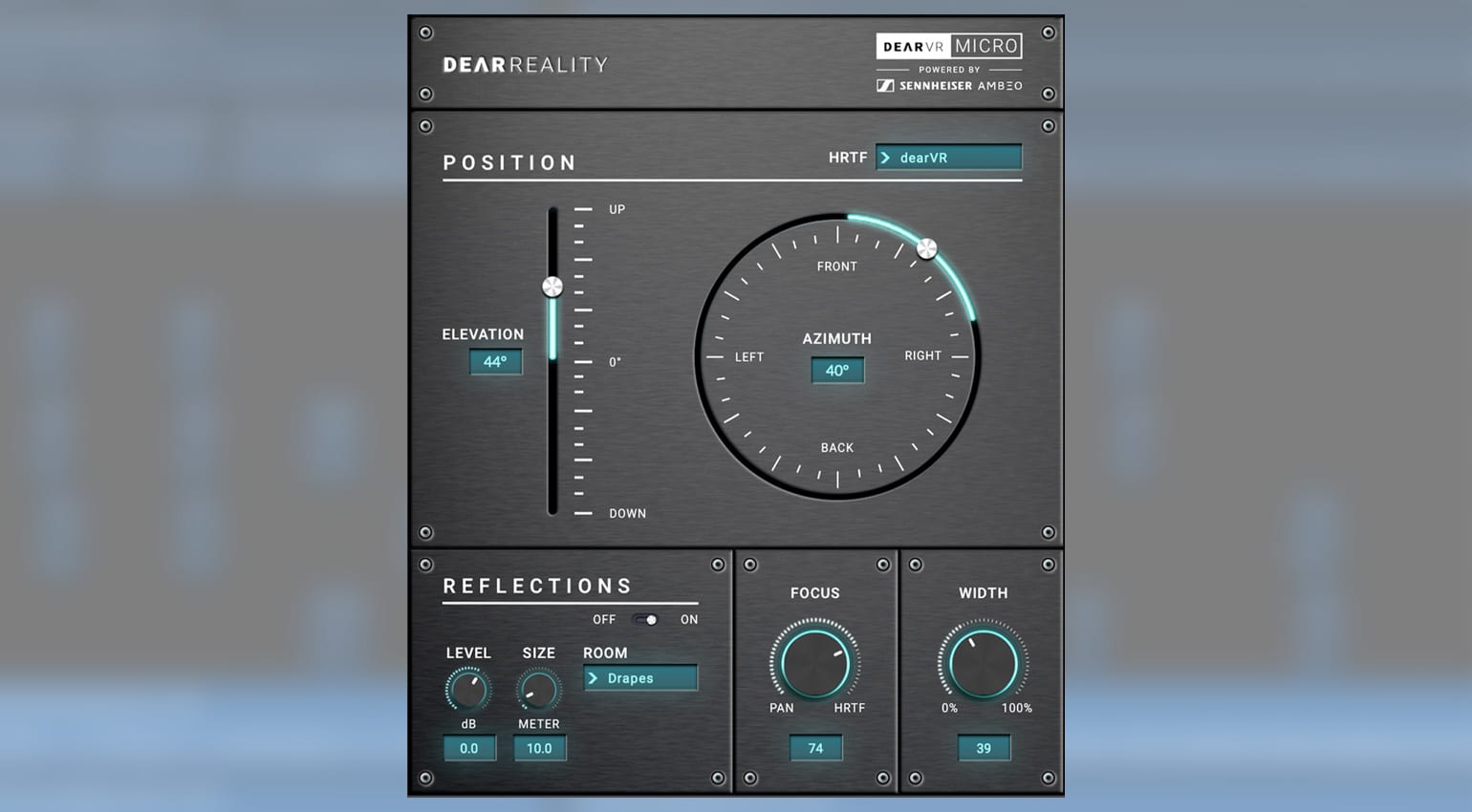Click the ELEVATION label
The width and height of the screenshot is (1472, 812).
(x=483, y=334)
